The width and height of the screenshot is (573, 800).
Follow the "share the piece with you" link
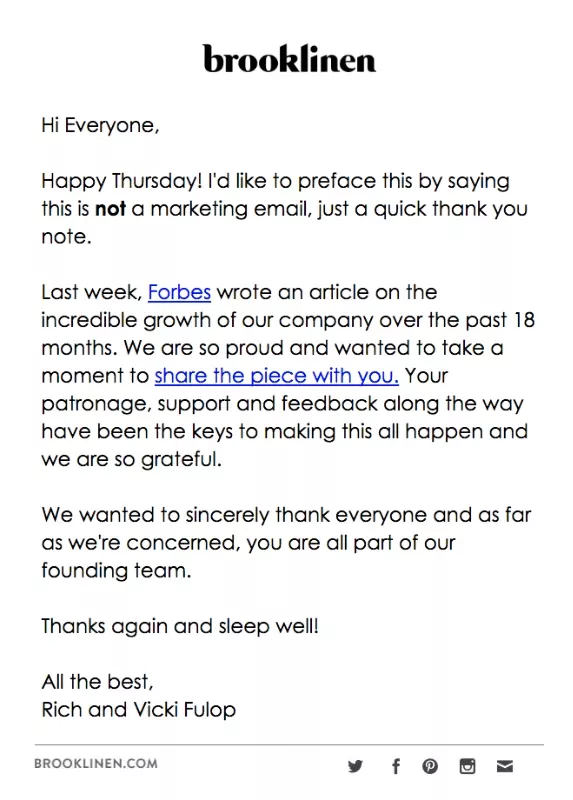coord(277,376)
